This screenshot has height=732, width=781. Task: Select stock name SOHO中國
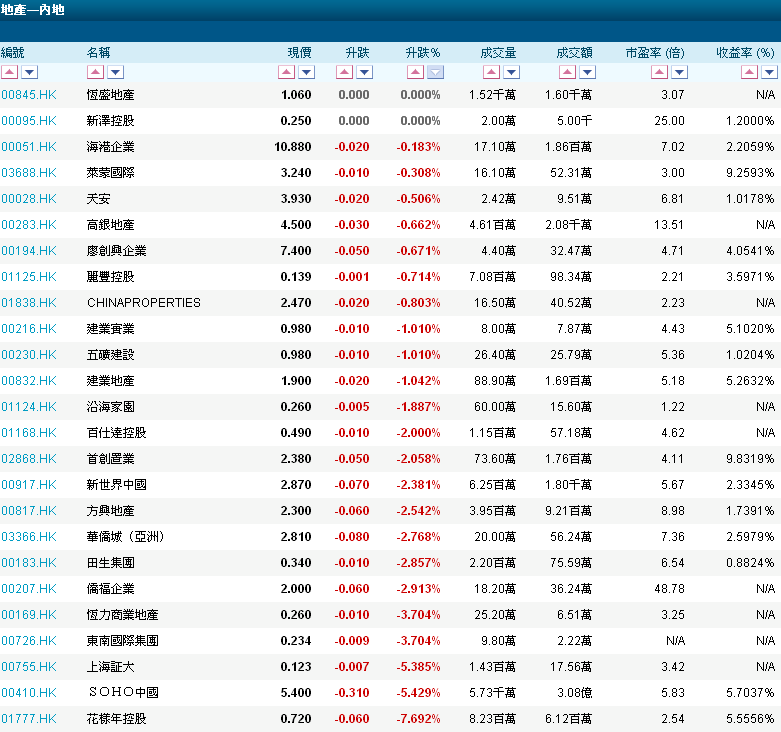pos(124,692)
